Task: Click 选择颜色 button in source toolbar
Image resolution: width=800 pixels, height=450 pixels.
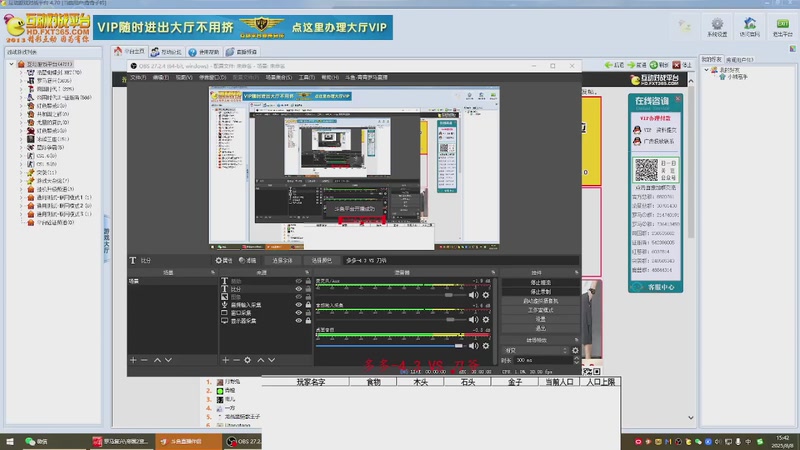Action: 321,260
